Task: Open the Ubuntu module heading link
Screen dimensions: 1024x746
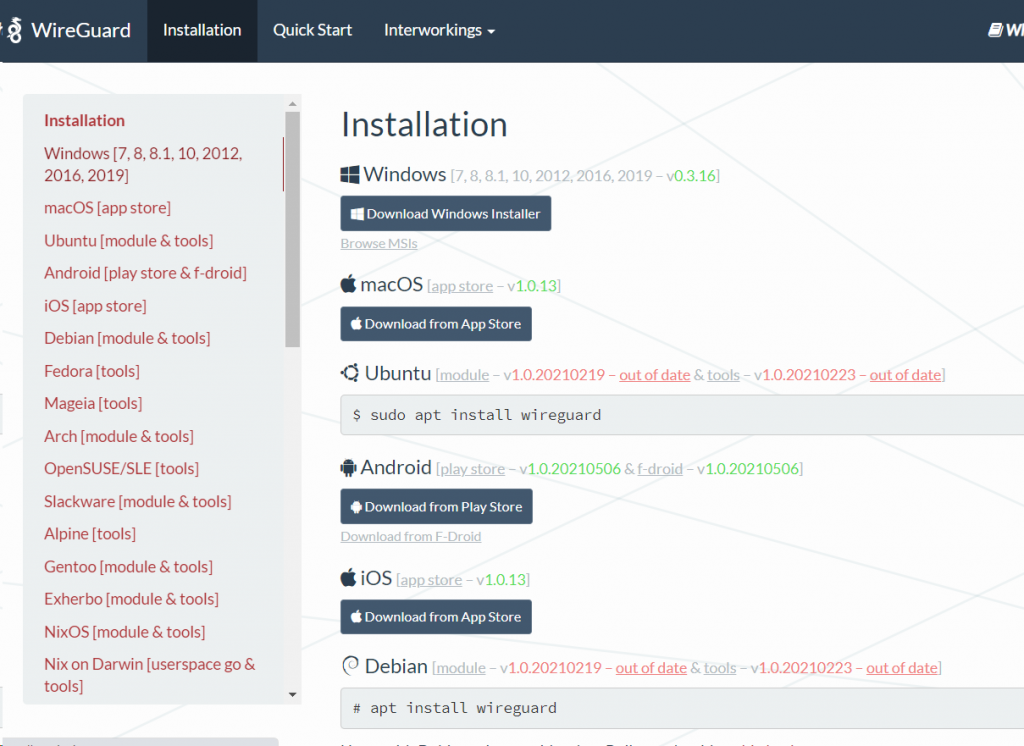Action: pyautogui.click(x=464, y=376)
